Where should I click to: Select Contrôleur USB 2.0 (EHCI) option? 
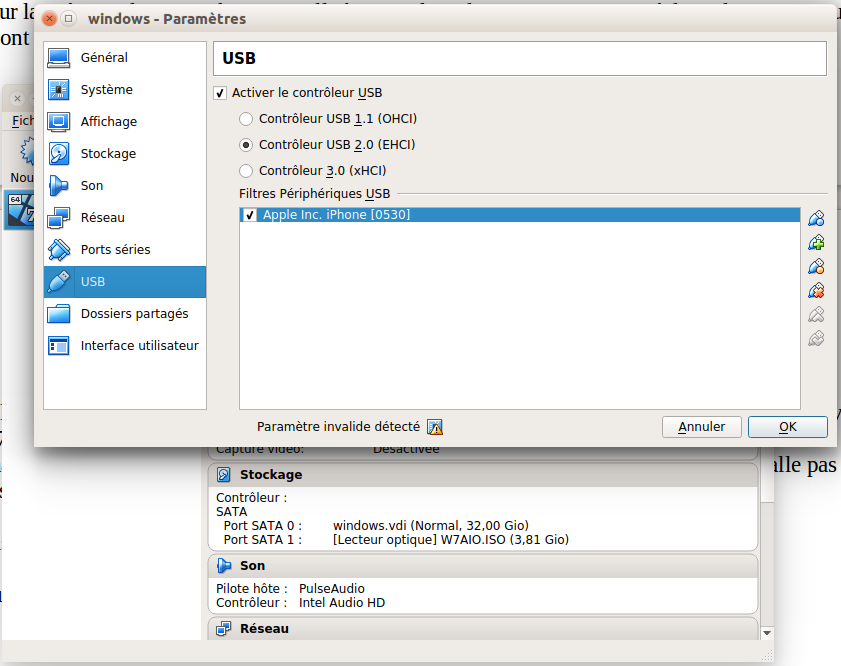[x=246, y=145]
